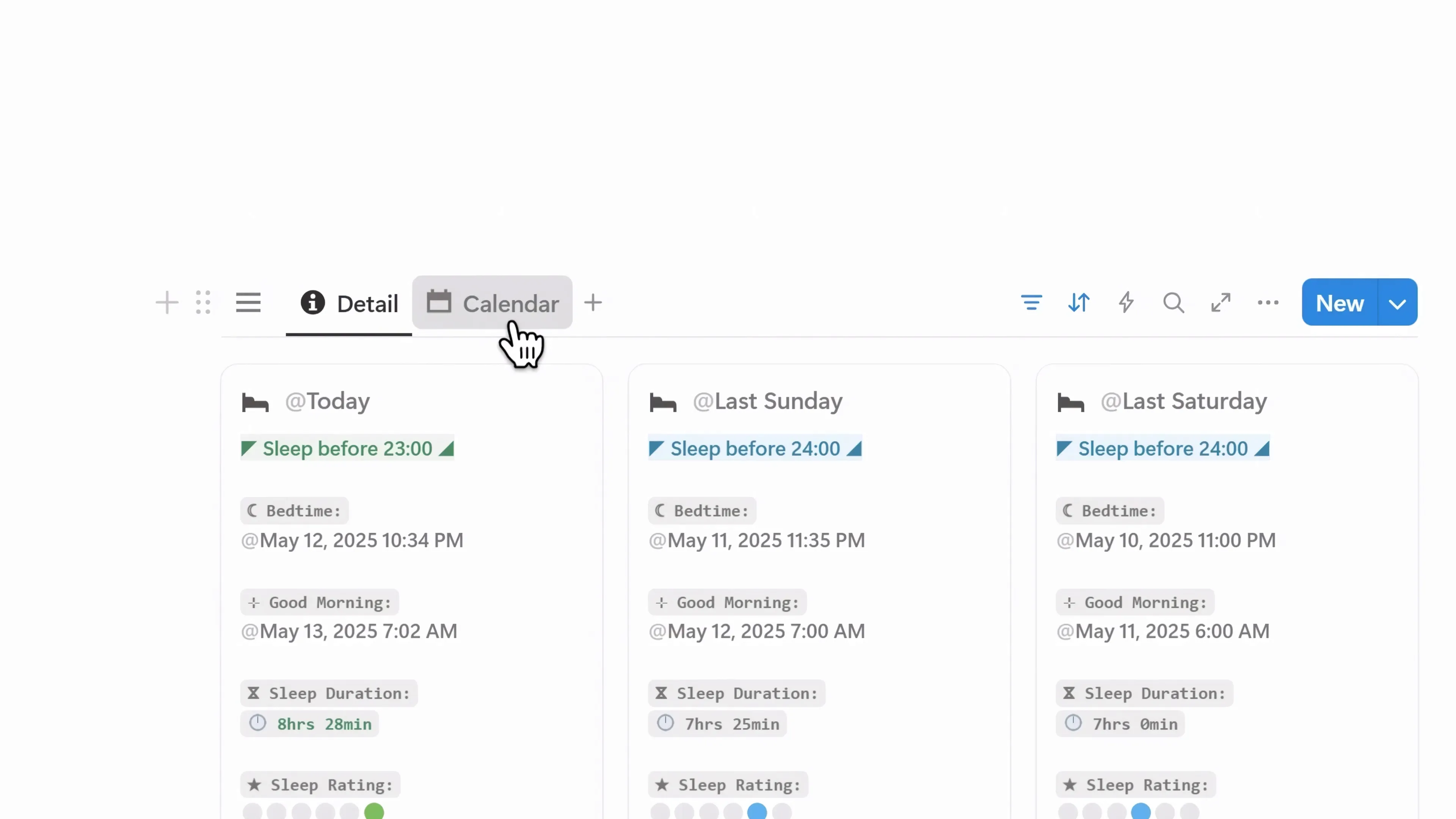The width and height of the screenshot is (1456, 819).
Task: Click Bedtime label on Last Sunday card
Action: click(702, 511)
